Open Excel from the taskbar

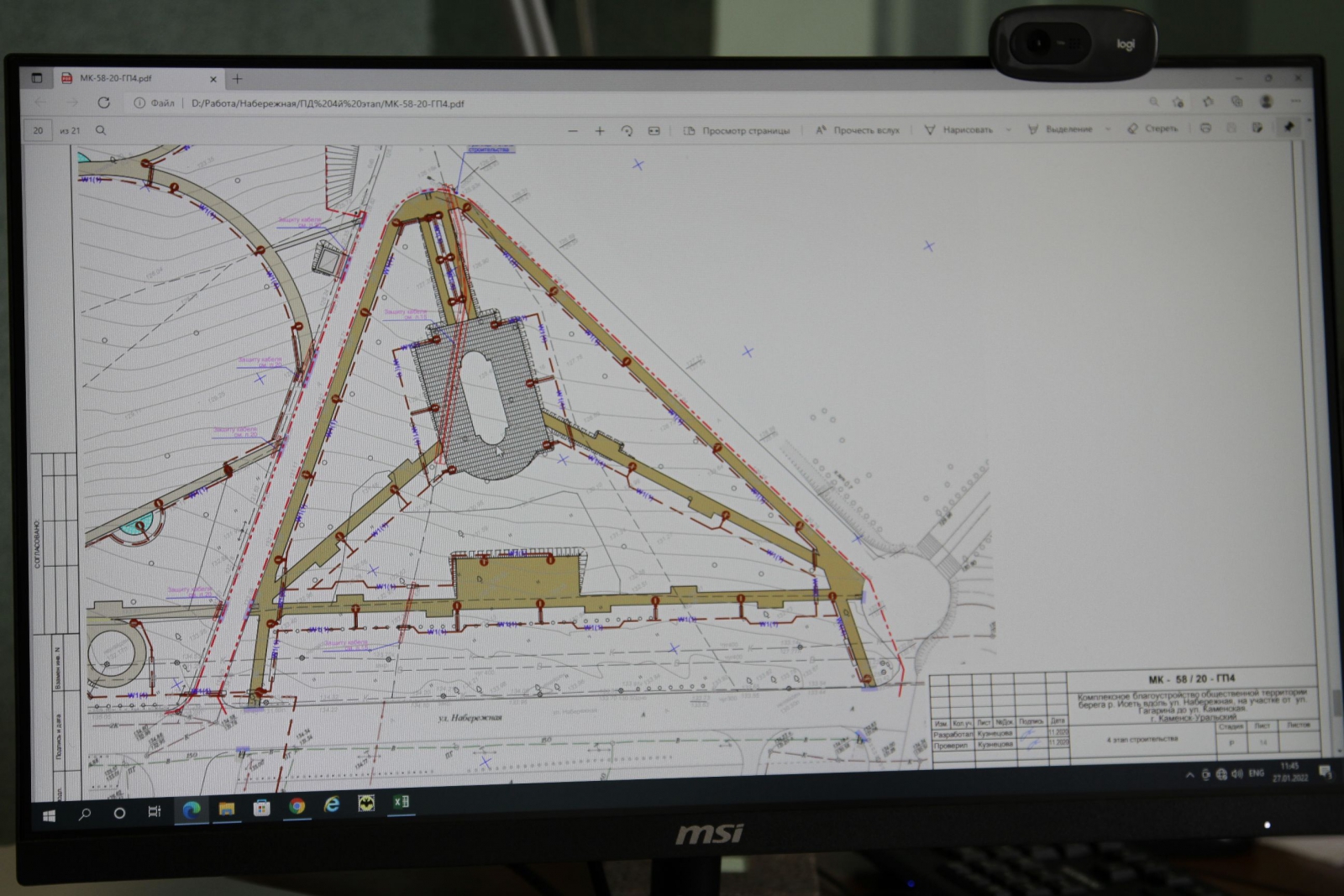[401, 803]
